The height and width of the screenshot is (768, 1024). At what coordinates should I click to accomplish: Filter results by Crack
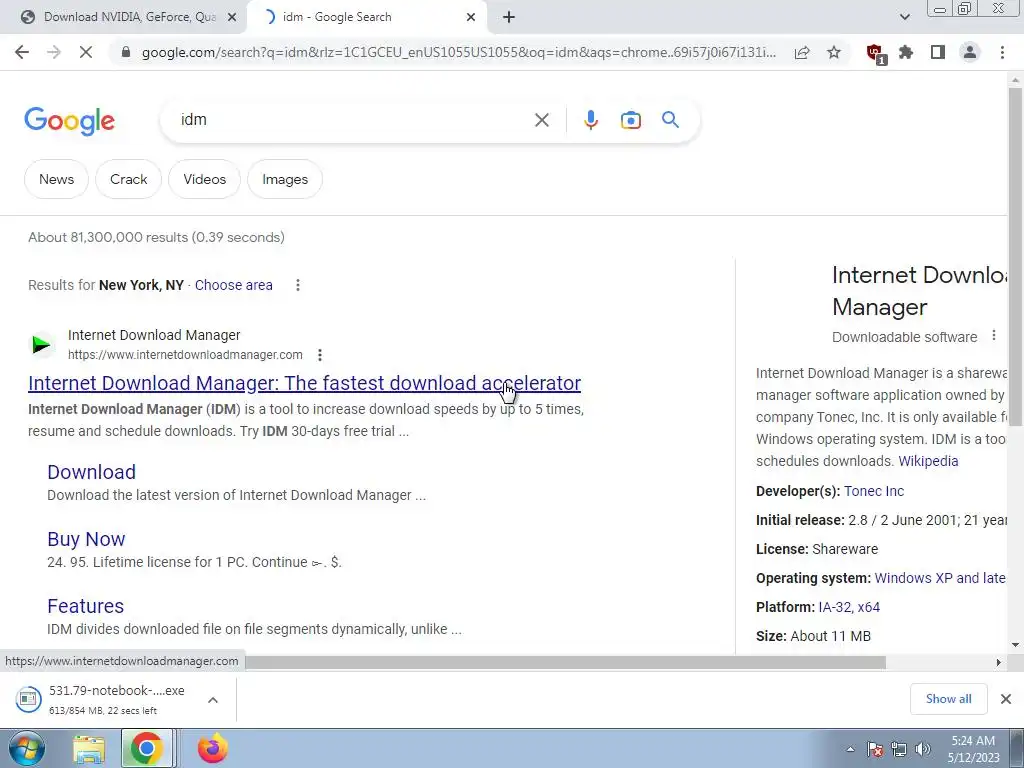click(129, 179)
